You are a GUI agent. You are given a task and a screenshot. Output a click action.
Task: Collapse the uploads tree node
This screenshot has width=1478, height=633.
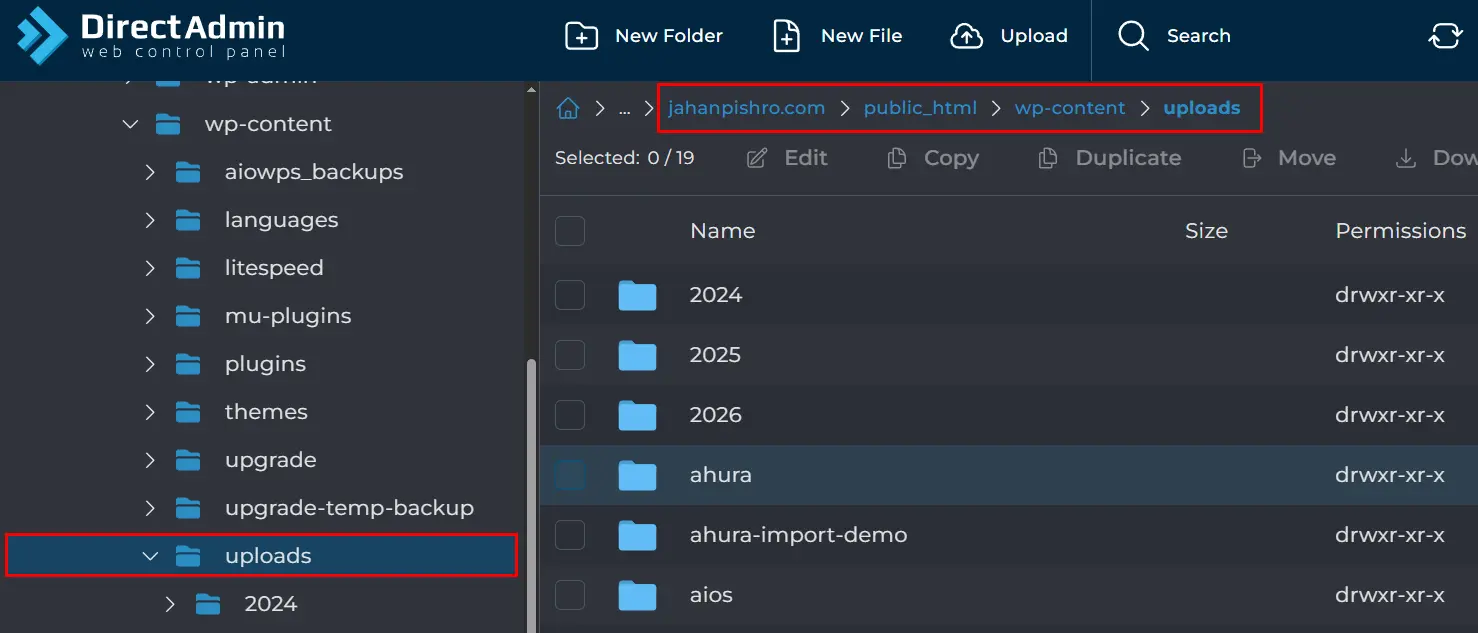[150, 556]
